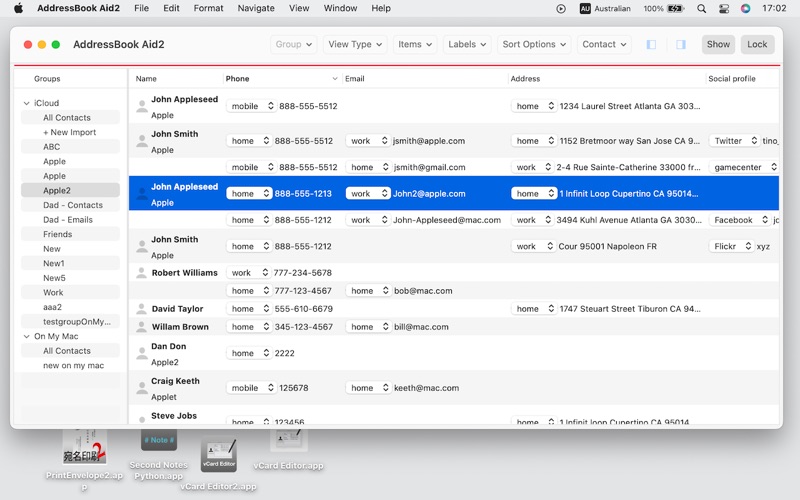This screenshot has width=800, height=500.
Task: Open the Window menu
Action: coord(340,8)
